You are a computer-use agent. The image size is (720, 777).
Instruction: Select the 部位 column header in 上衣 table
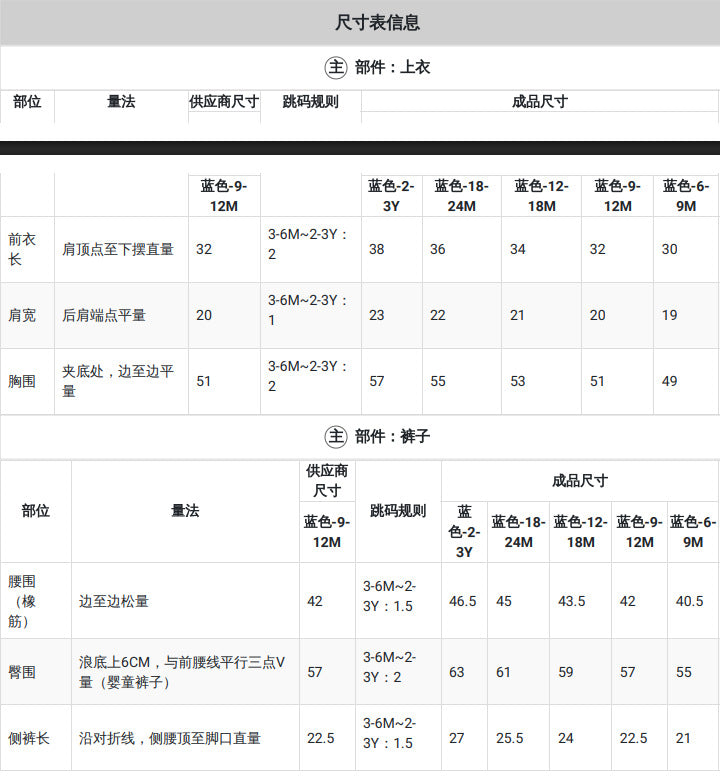(x=27, y=102)
